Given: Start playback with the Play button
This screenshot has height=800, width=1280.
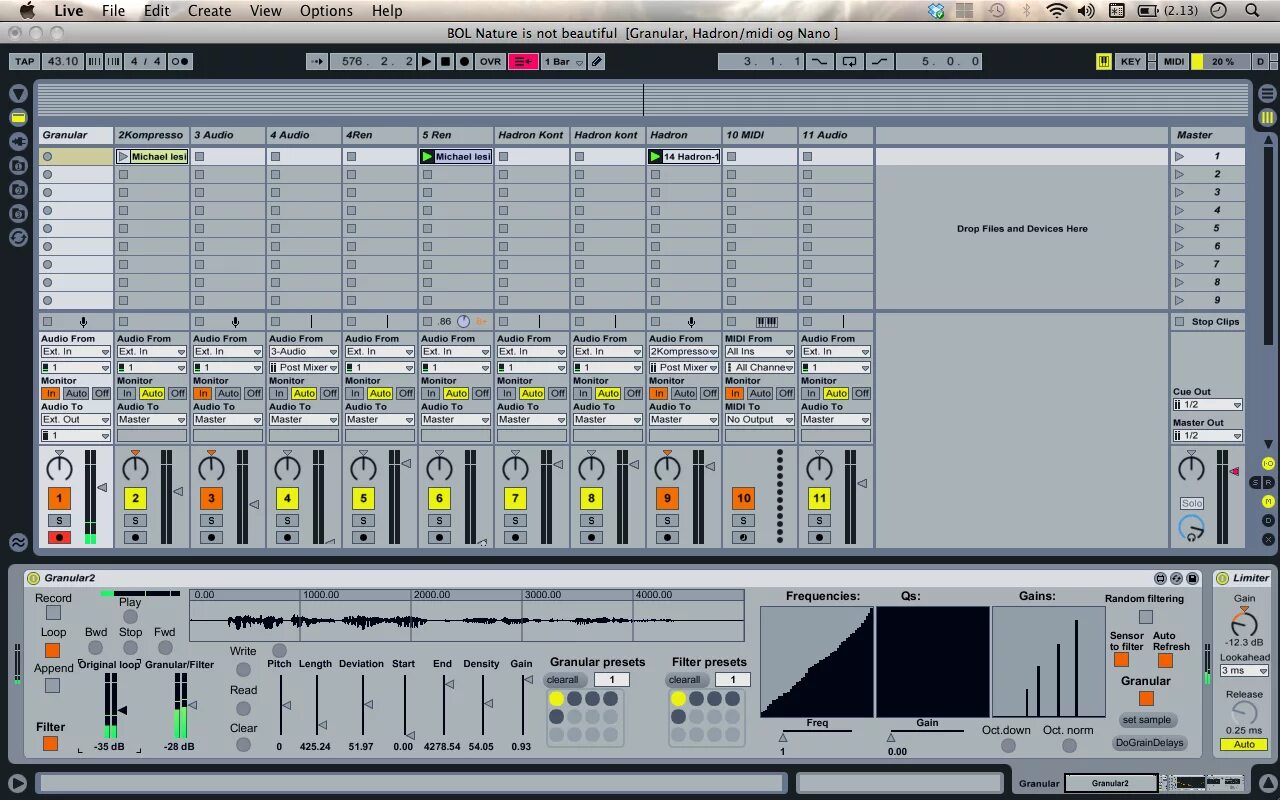Looking at the screenshot, I should pos(427,61).
